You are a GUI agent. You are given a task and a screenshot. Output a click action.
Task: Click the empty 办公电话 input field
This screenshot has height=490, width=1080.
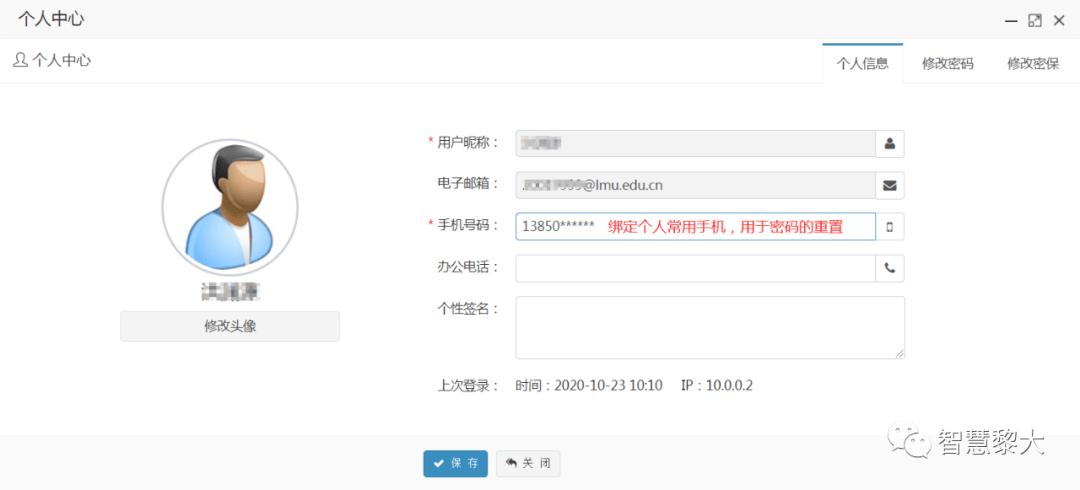(x=695, y=269)
